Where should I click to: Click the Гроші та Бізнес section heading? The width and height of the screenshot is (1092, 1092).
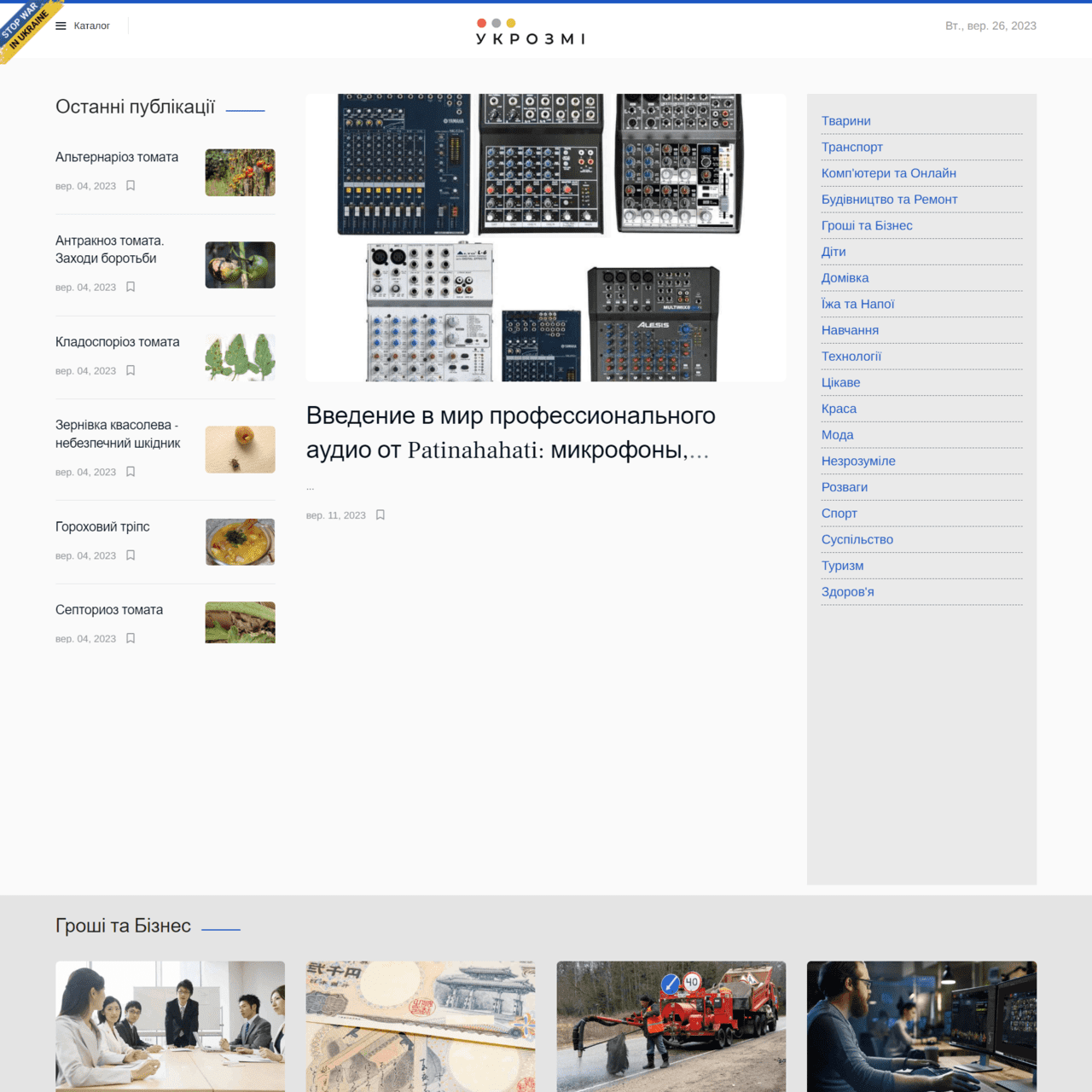tap(123, 926)
